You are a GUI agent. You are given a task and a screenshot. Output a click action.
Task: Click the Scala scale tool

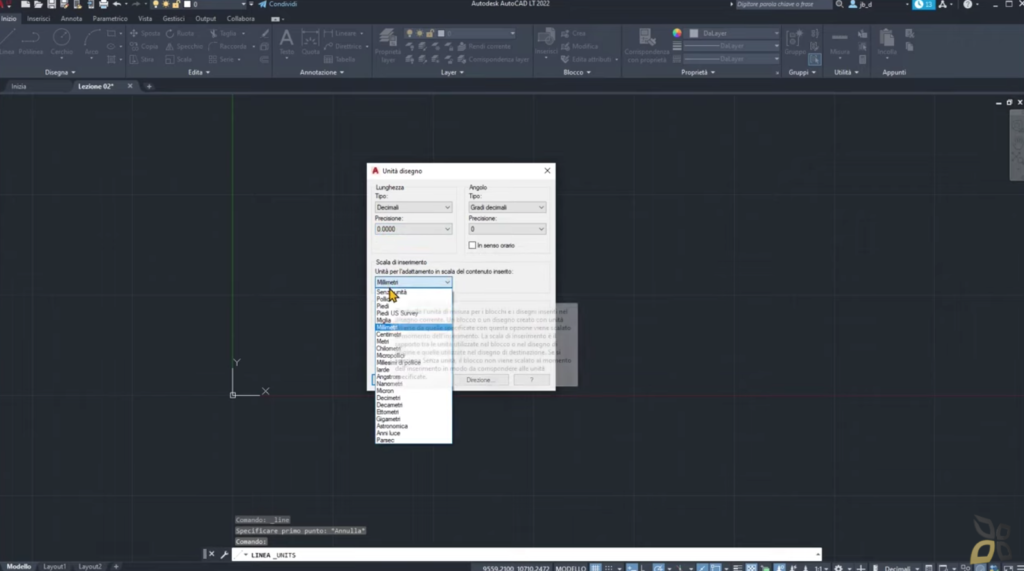(x=180, y=59)
